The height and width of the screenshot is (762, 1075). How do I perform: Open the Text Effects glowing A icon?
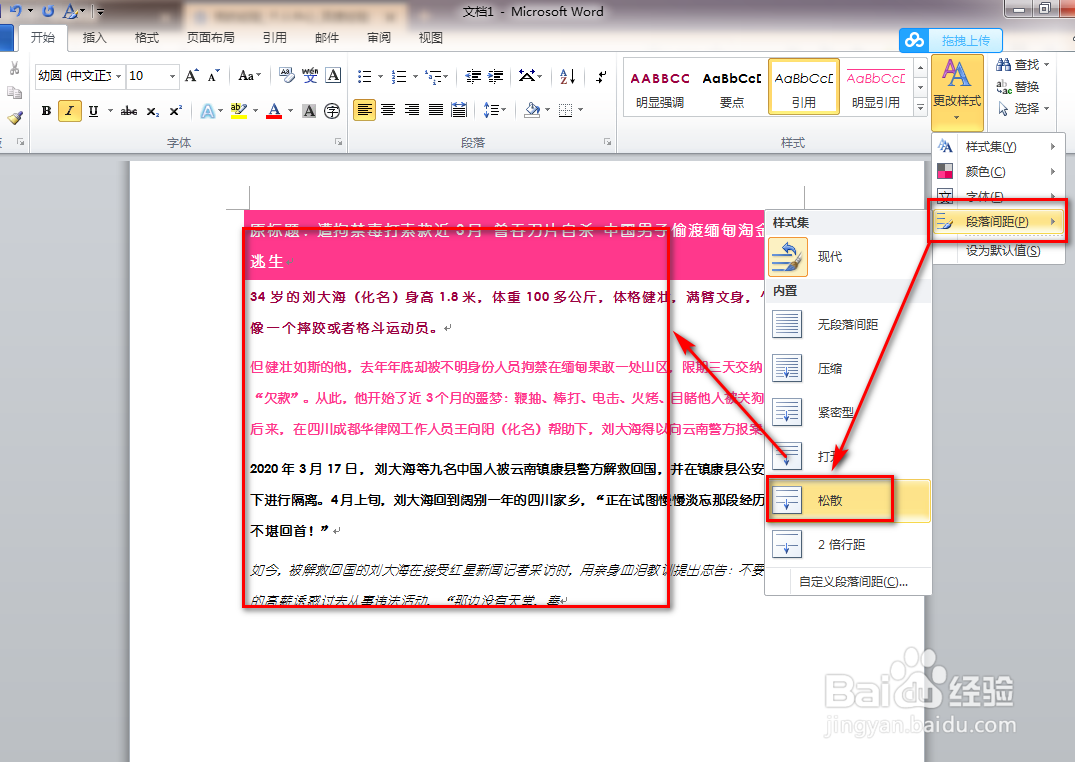207,110
